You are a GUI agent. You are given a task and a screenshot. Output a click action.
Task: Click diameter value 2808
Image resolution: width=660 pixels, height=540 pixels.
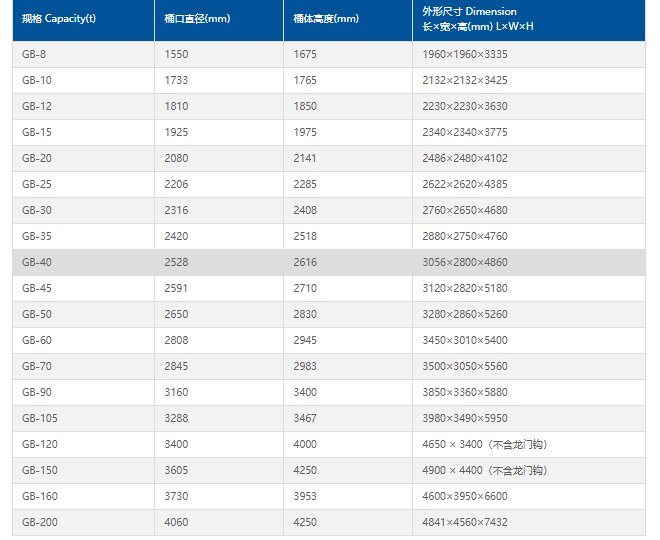(176, 340)
